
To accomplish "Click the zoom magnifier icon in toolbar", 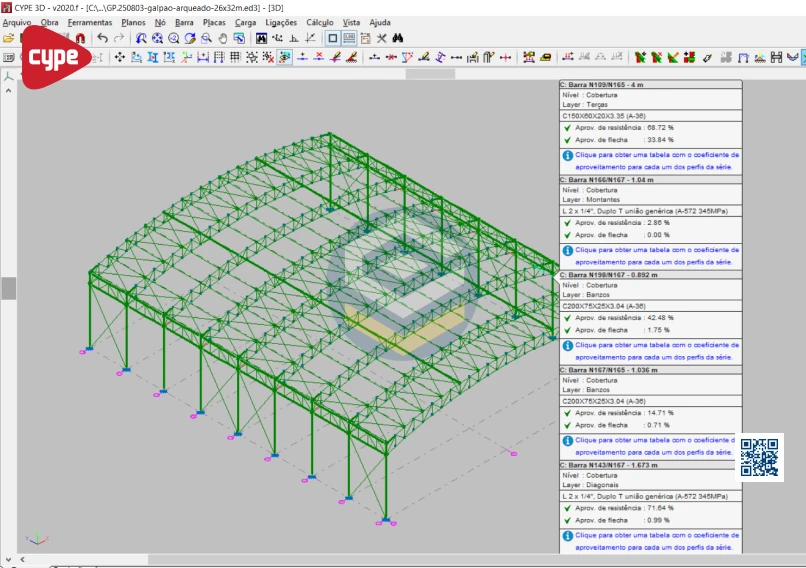I will coord(206,38).
